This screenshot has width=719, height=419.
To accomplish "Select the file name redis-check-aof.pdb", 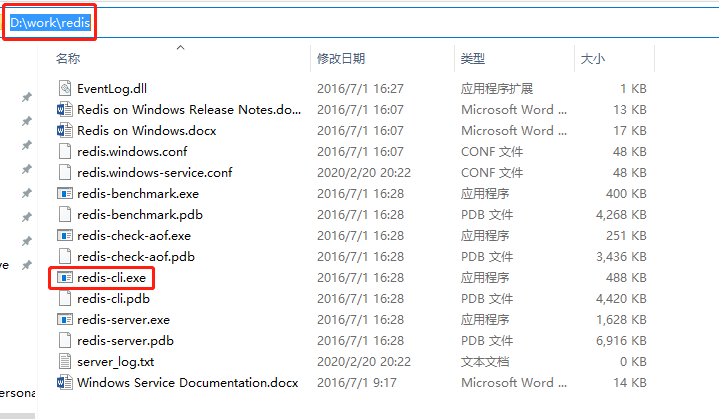I will pos(136,257).
